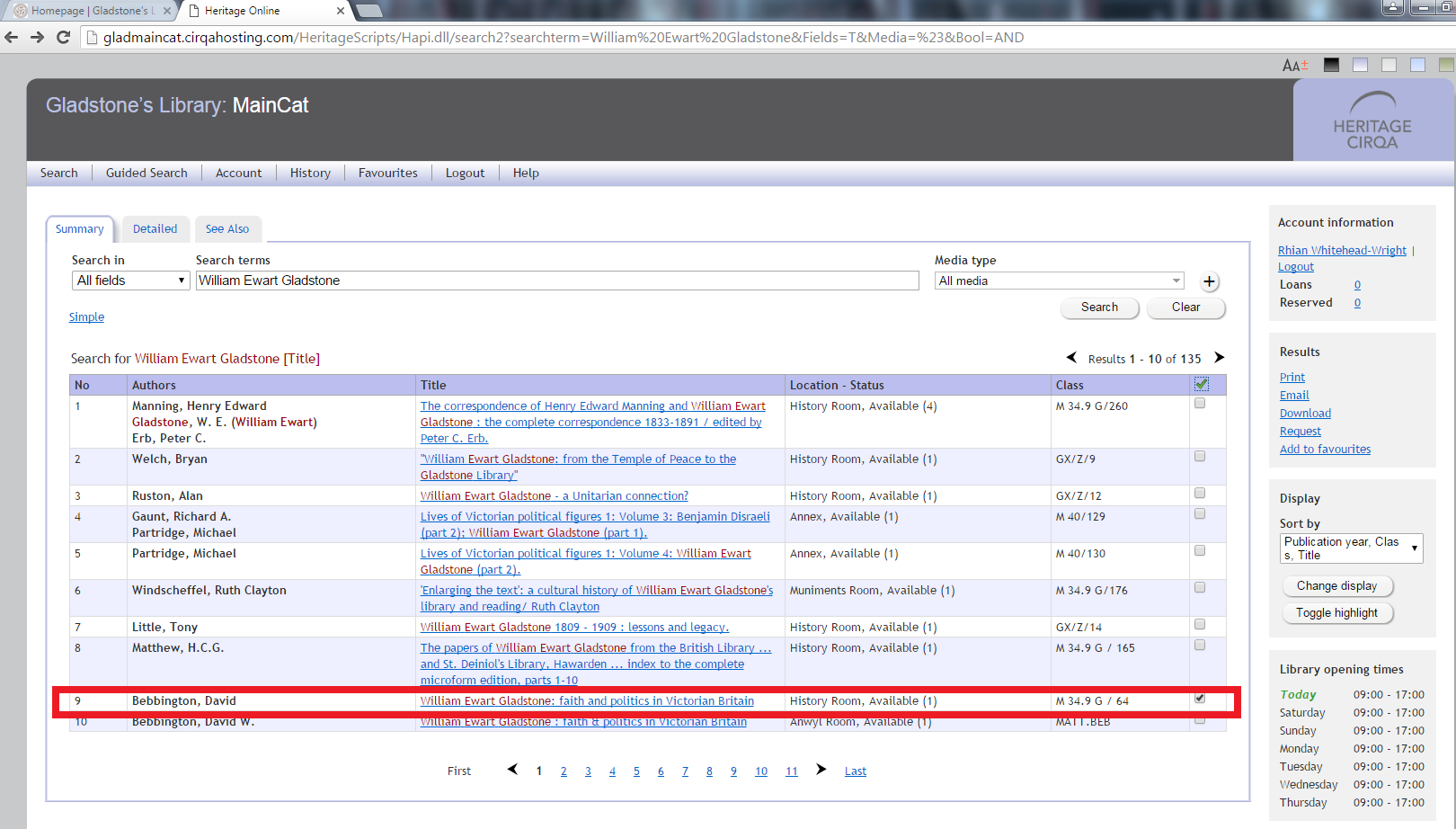The height and width of the screenshot is (829, 1456).
Task: Switch to the Detailed tab
Action: [155, 229]
